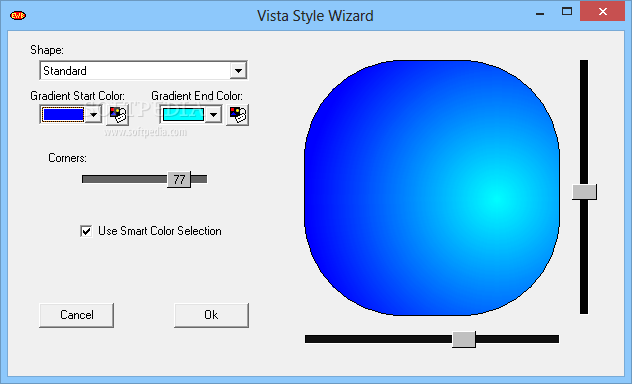Close the Vista Style Wizard window

603,12
